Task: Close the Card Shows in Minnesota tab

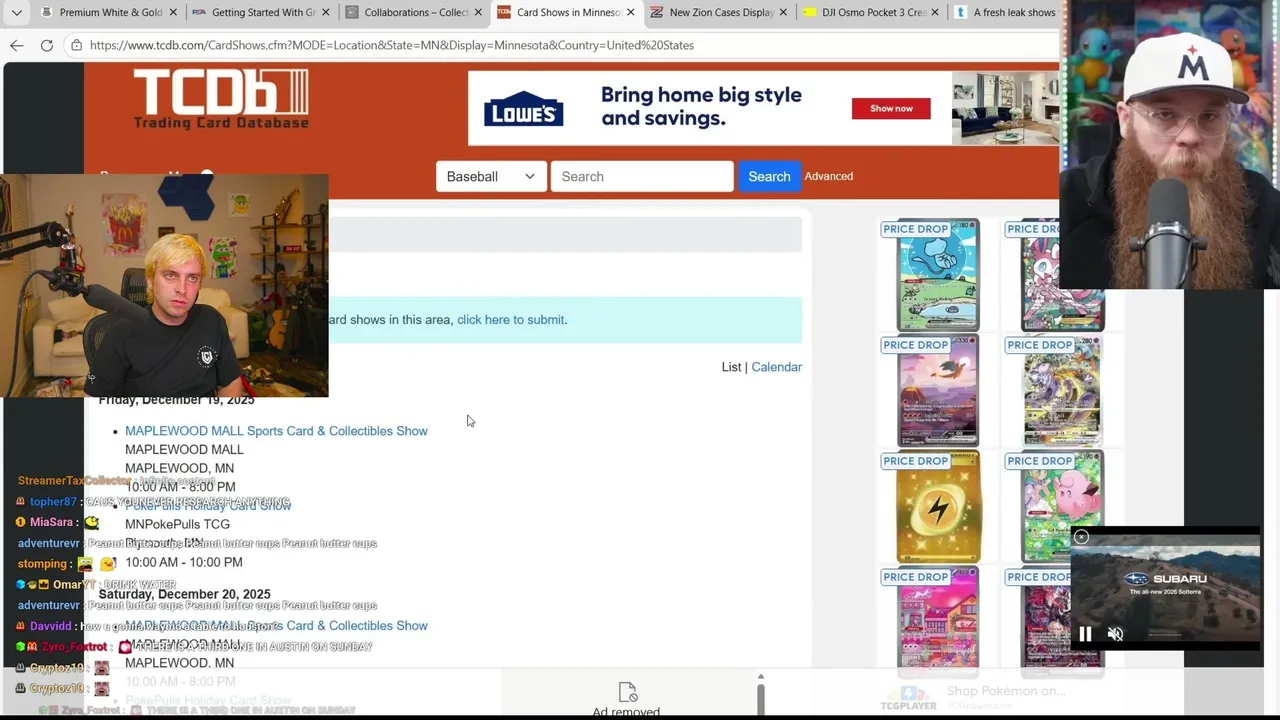Action: [x=630, y=13]
